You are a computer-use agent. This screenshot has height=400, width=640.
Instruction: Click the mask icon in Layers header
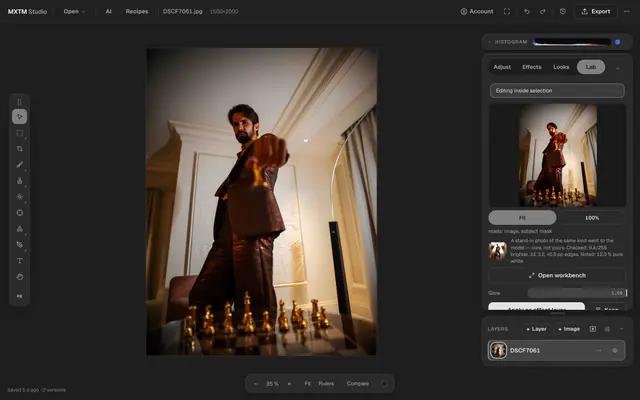coord(593,329)
